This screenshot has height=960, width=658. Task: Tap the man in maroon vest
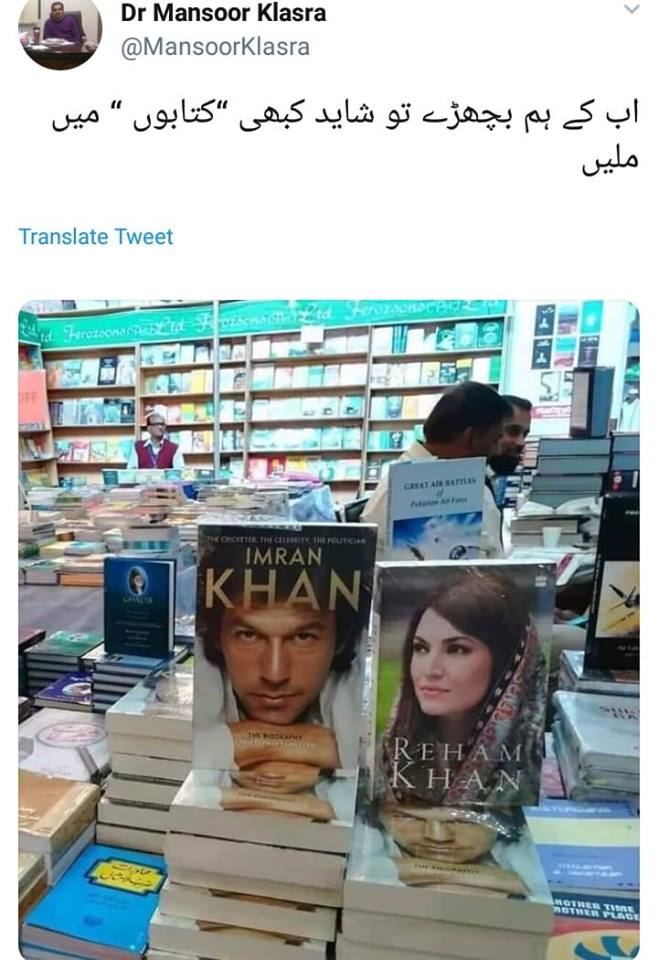(x=156, y=442)
